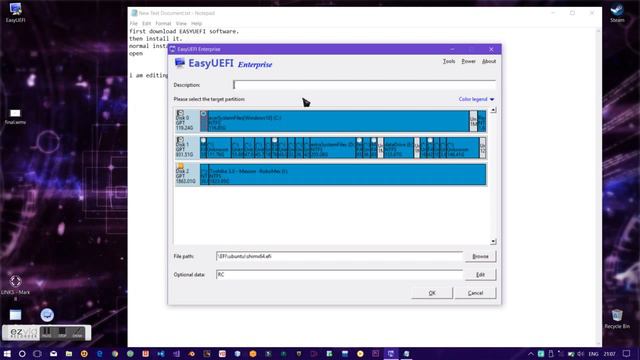This screenshot has height=360, width=640.
Task: Select the Toshiba (I:) NTFS partition on Disk 2
Action: [x=347, y=174]
